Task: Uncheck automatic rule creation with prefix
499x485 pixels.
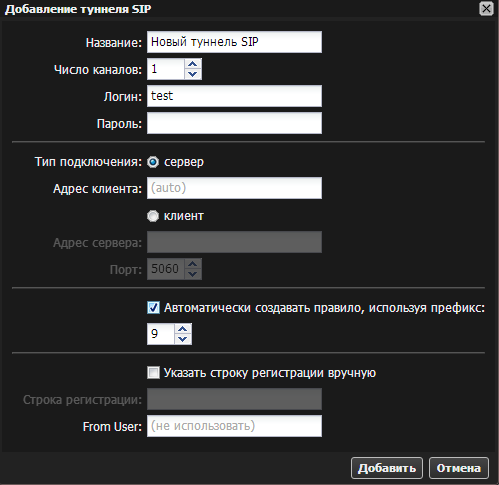Action: (x=153, y=308)
